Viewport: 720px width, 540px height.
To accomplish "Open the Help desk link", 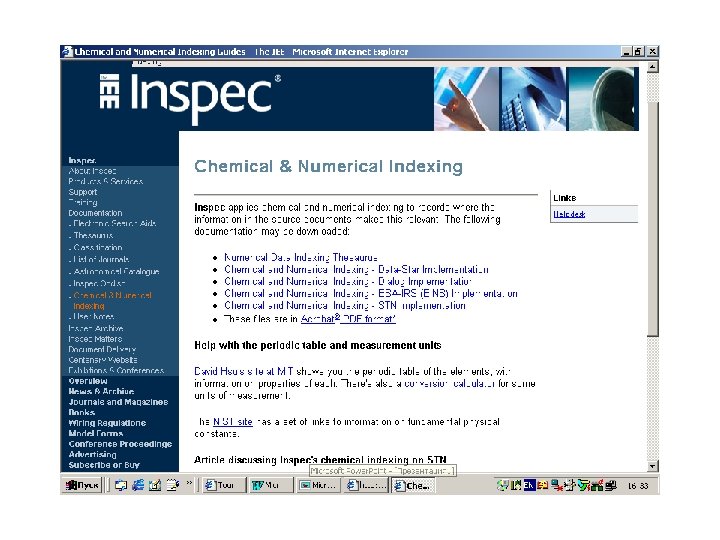I will coord(569,214).
